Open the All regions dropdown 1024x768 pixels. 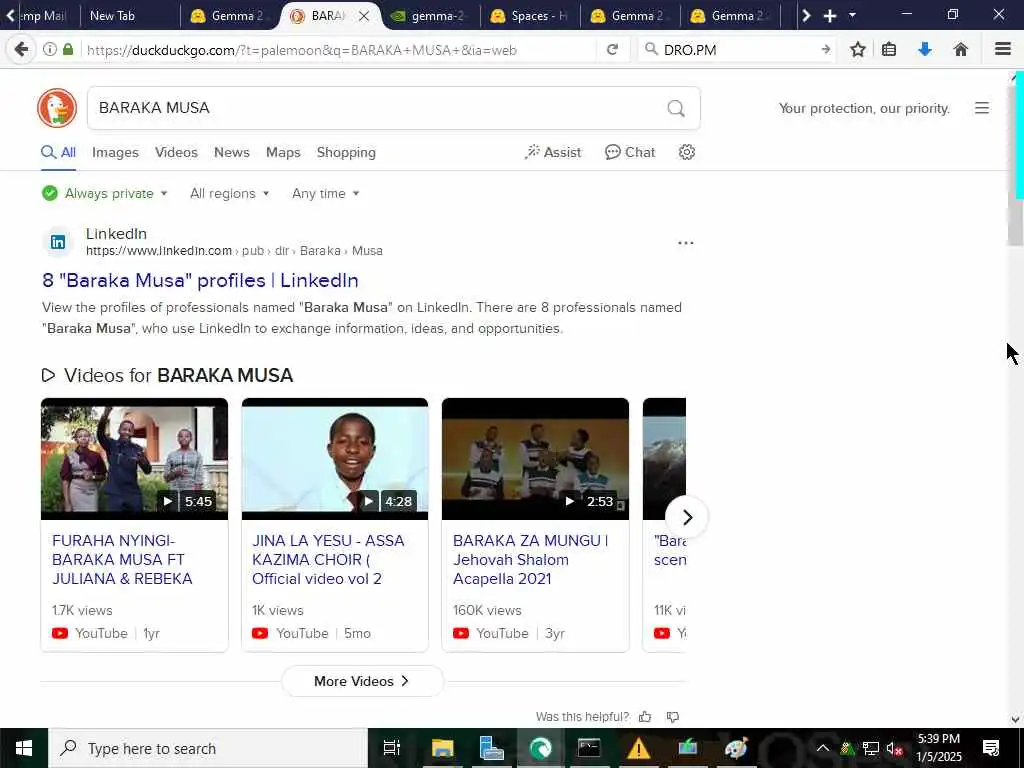point(229,193)
